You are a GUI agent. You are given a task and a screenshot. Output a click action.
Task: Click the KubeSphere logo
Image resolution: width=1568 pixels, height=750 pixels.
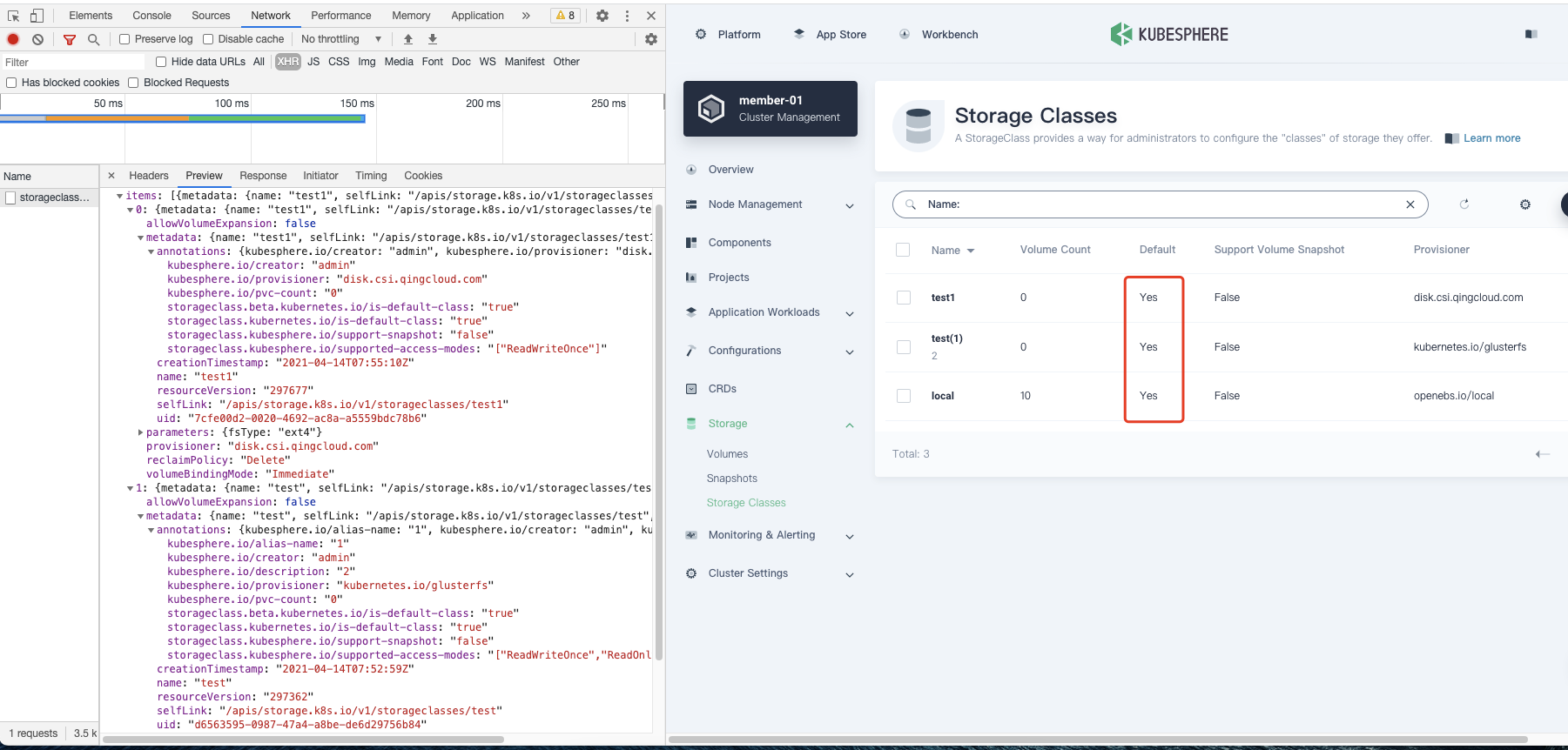[x=1168, y=35]
